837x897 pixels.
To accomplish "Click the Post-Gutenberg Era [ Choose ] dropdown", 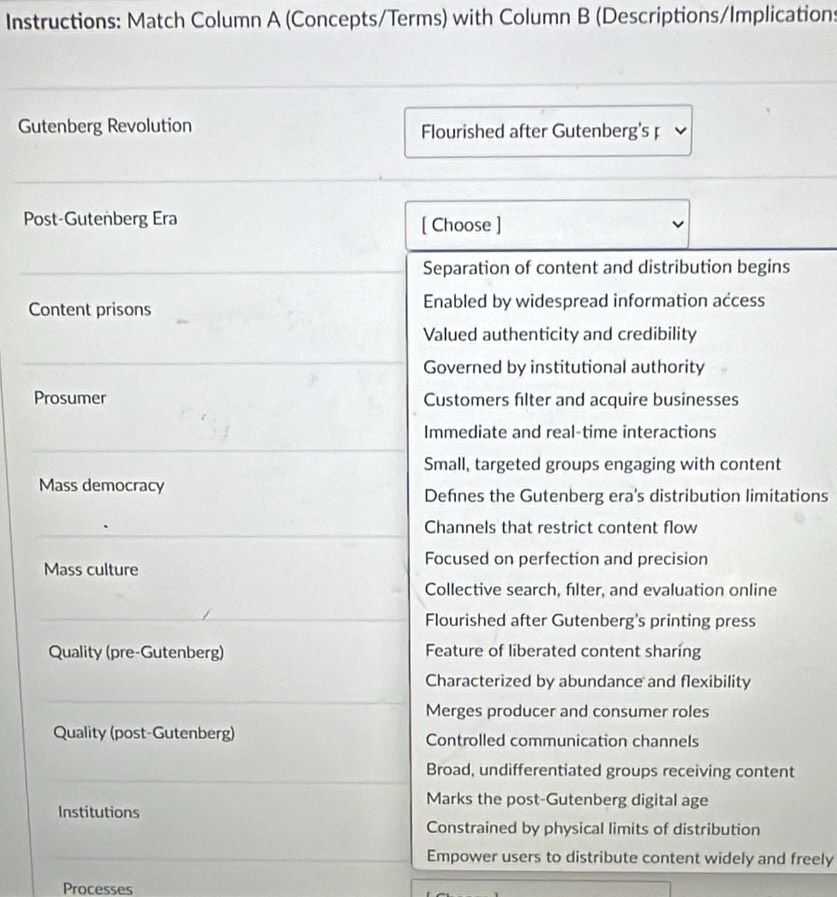I will (x=548, y=225).
